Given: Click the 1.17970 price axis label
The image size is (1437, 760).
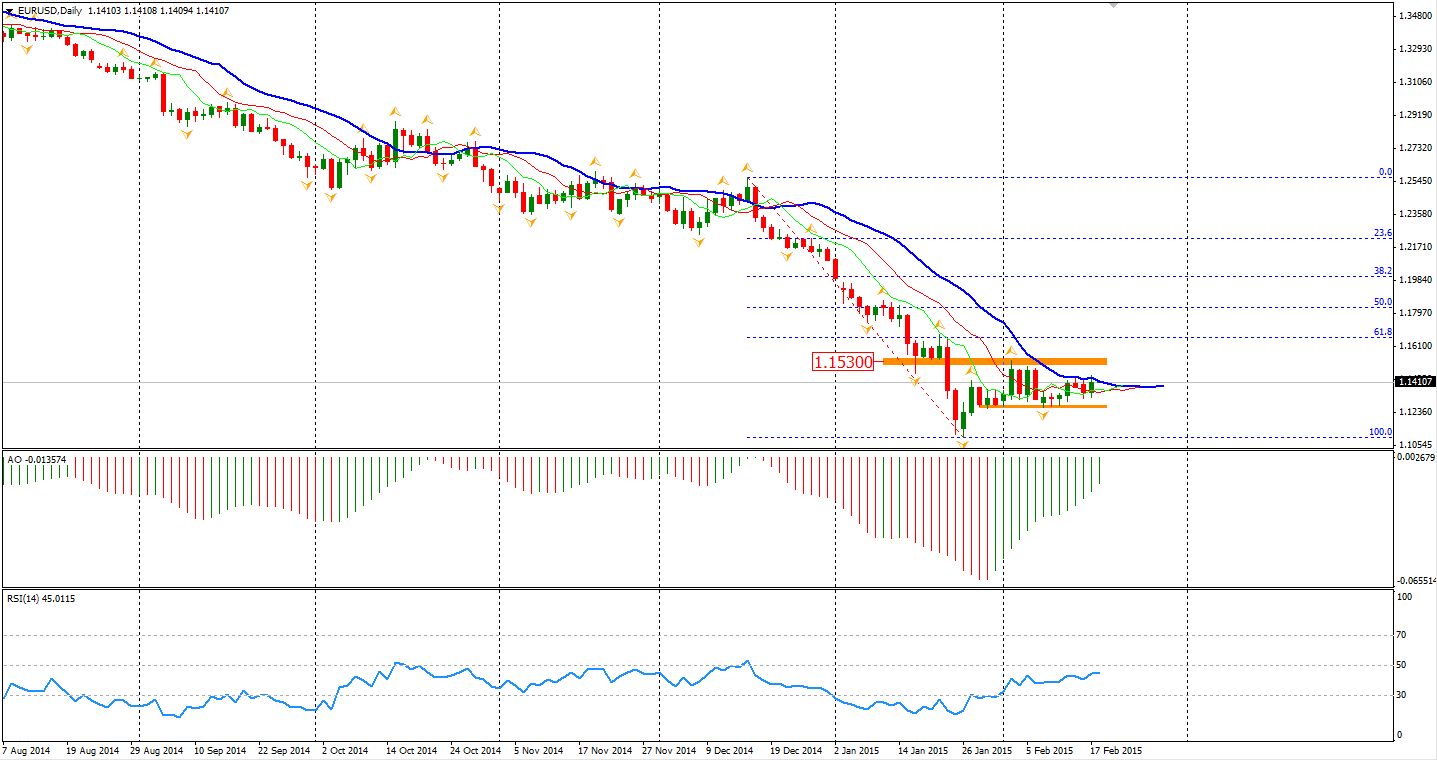Looking at the screenshot, I should click(1415, 313).
